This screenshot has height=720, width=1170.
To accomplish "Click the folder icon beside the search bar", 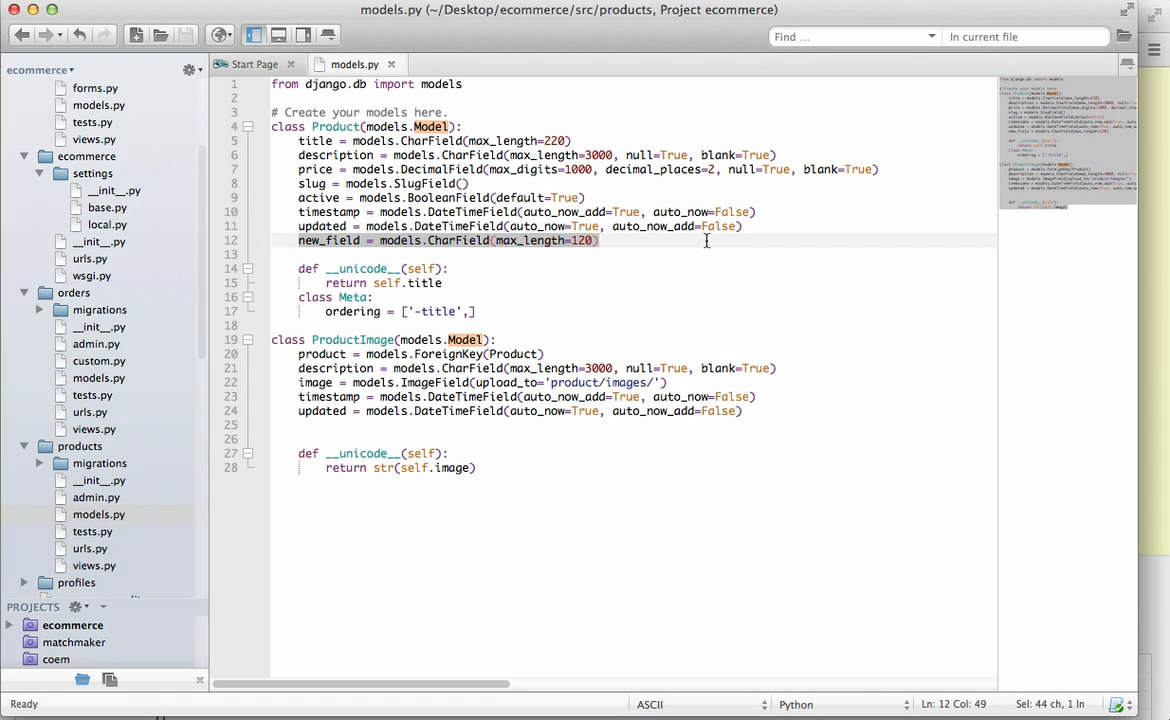I will point(1124,36).
